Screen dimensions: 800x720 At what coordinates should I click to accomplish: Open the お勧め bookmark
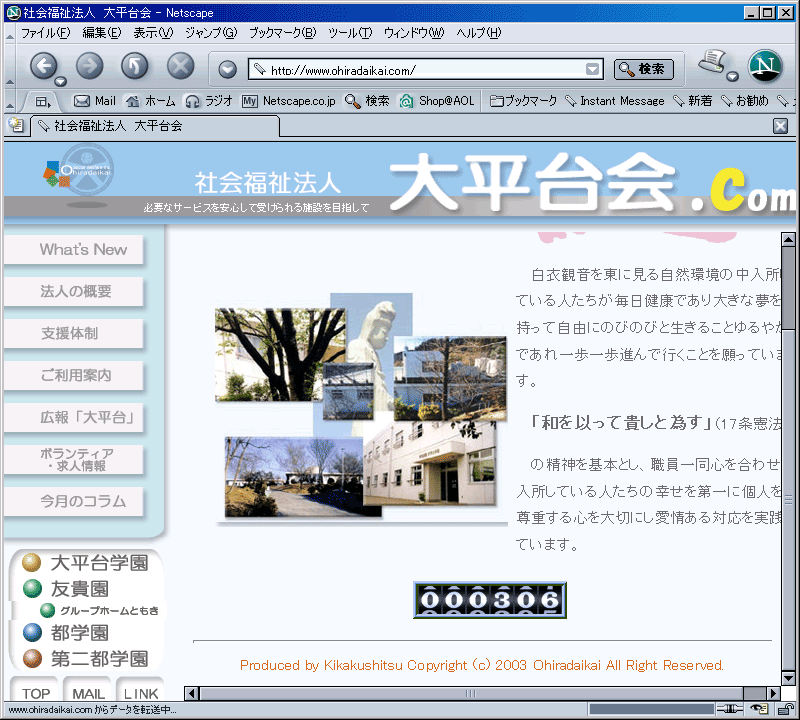(x=744, y=101)
